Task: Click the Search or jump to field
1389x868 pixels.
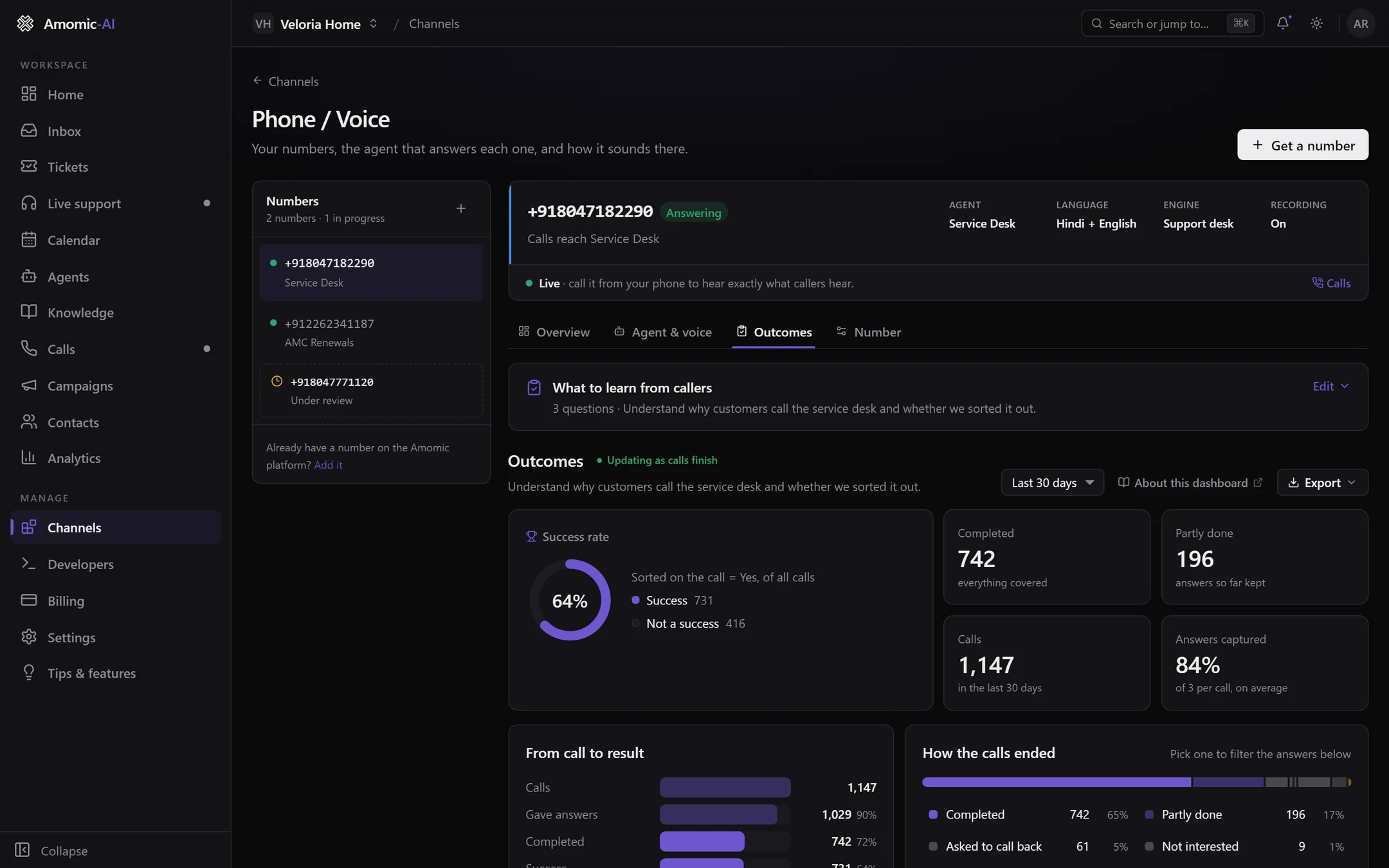Action: pyautogui.click(x=1172, y=23)
